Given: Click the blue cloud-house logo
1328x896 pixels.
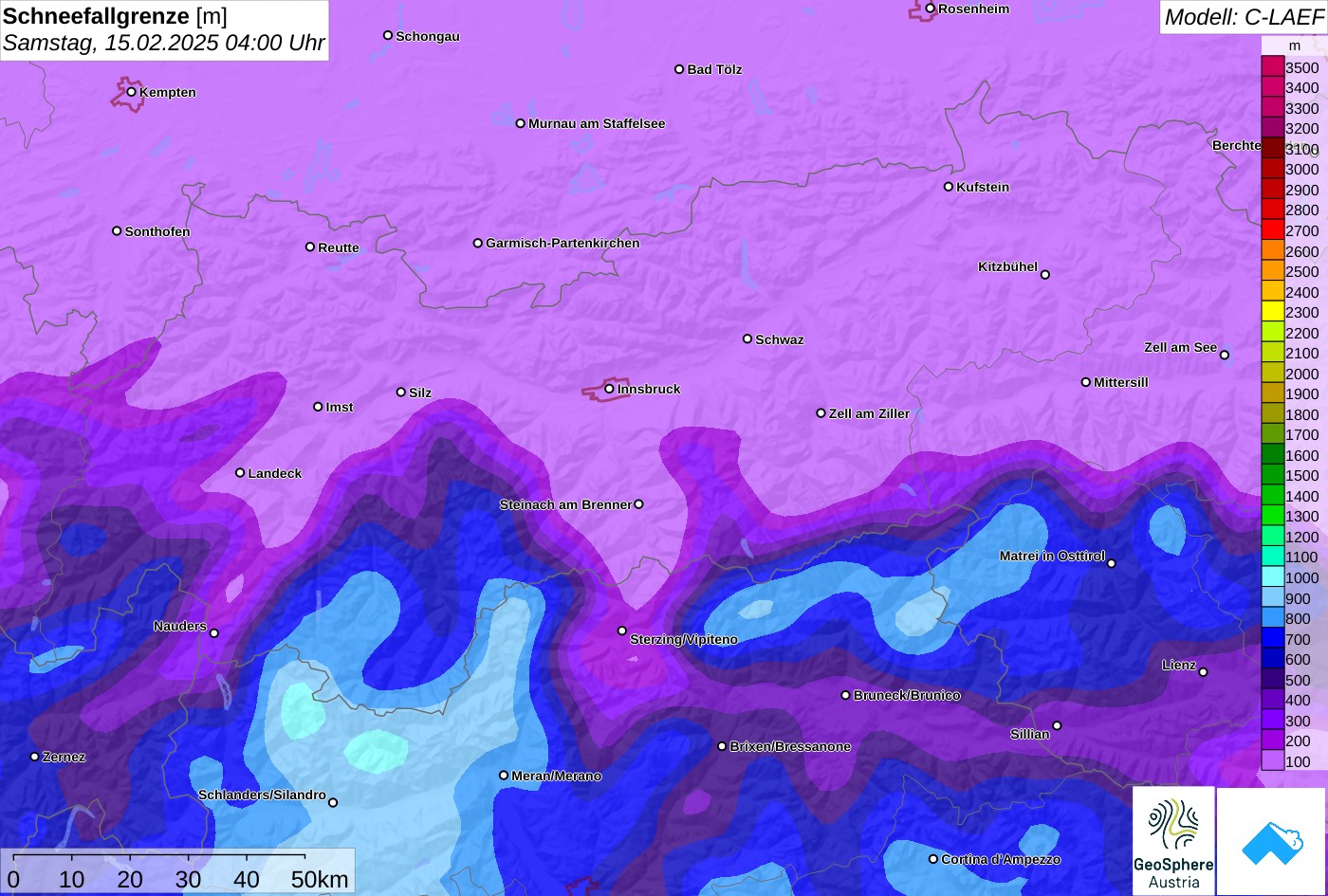Looking at the screenshot, I should click(x=1271, y=841).
